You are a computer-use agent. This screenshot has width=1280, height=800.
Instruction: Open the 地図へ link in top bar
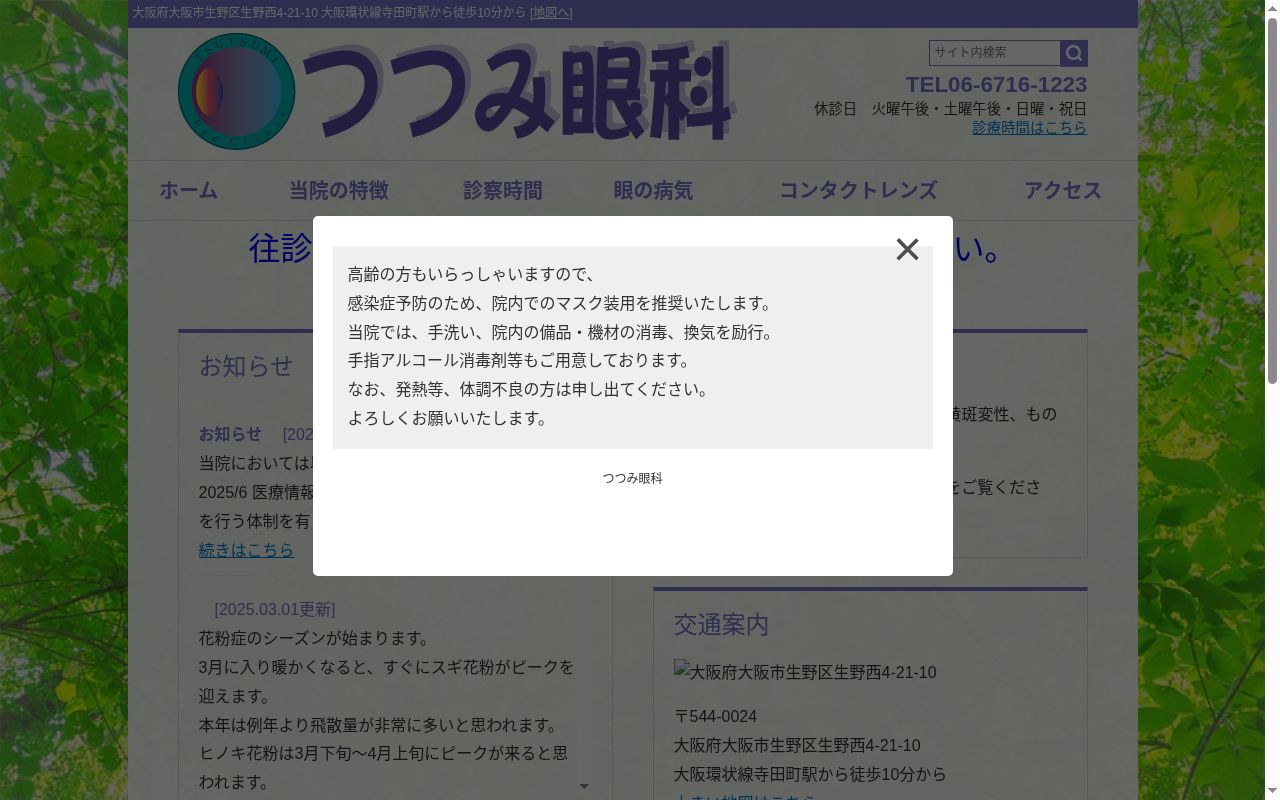(550, 13)
